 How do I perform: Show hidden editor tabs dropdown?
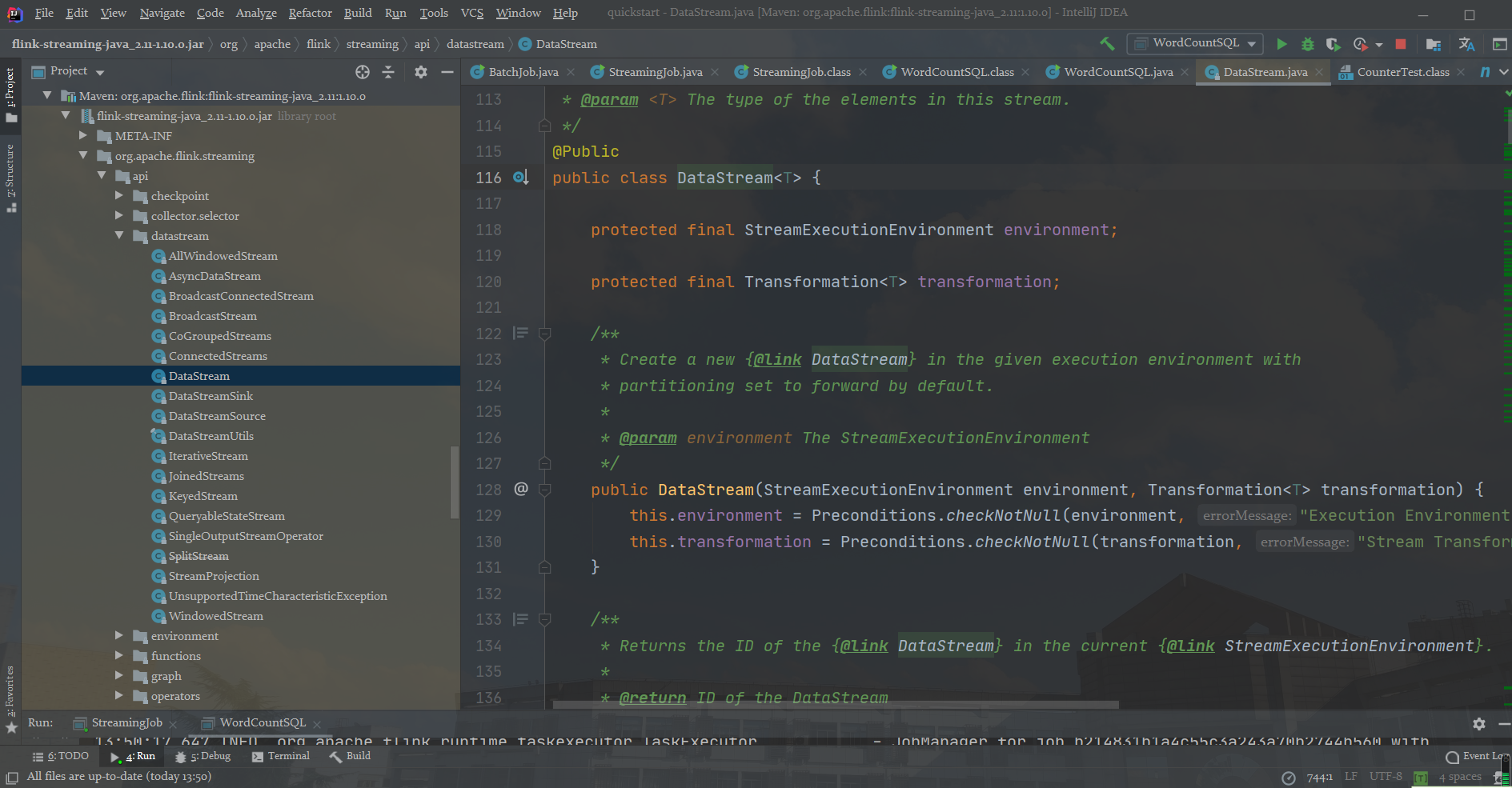(x=1503, y=72)
